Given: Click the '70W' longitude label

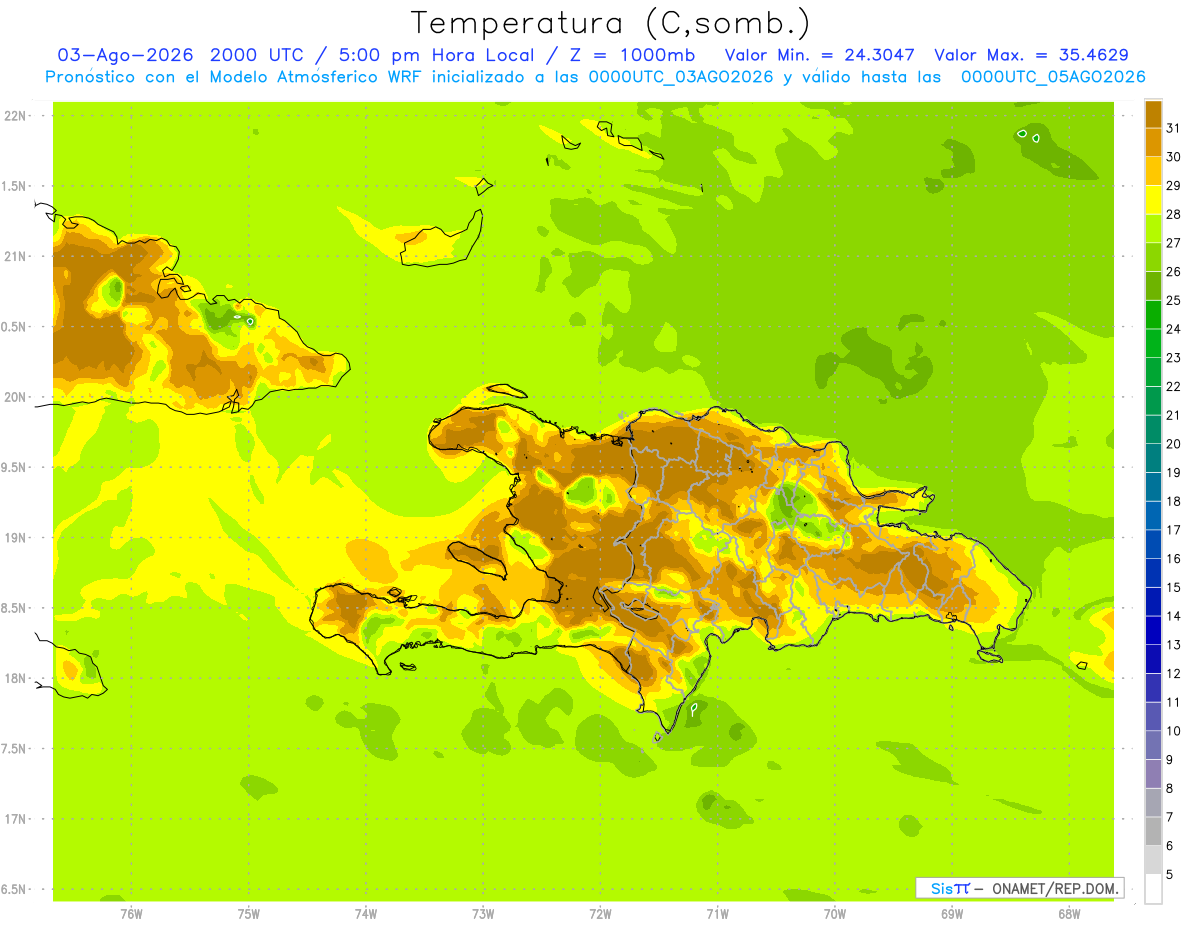Looking at the screenshot, I should pos(835,913).
